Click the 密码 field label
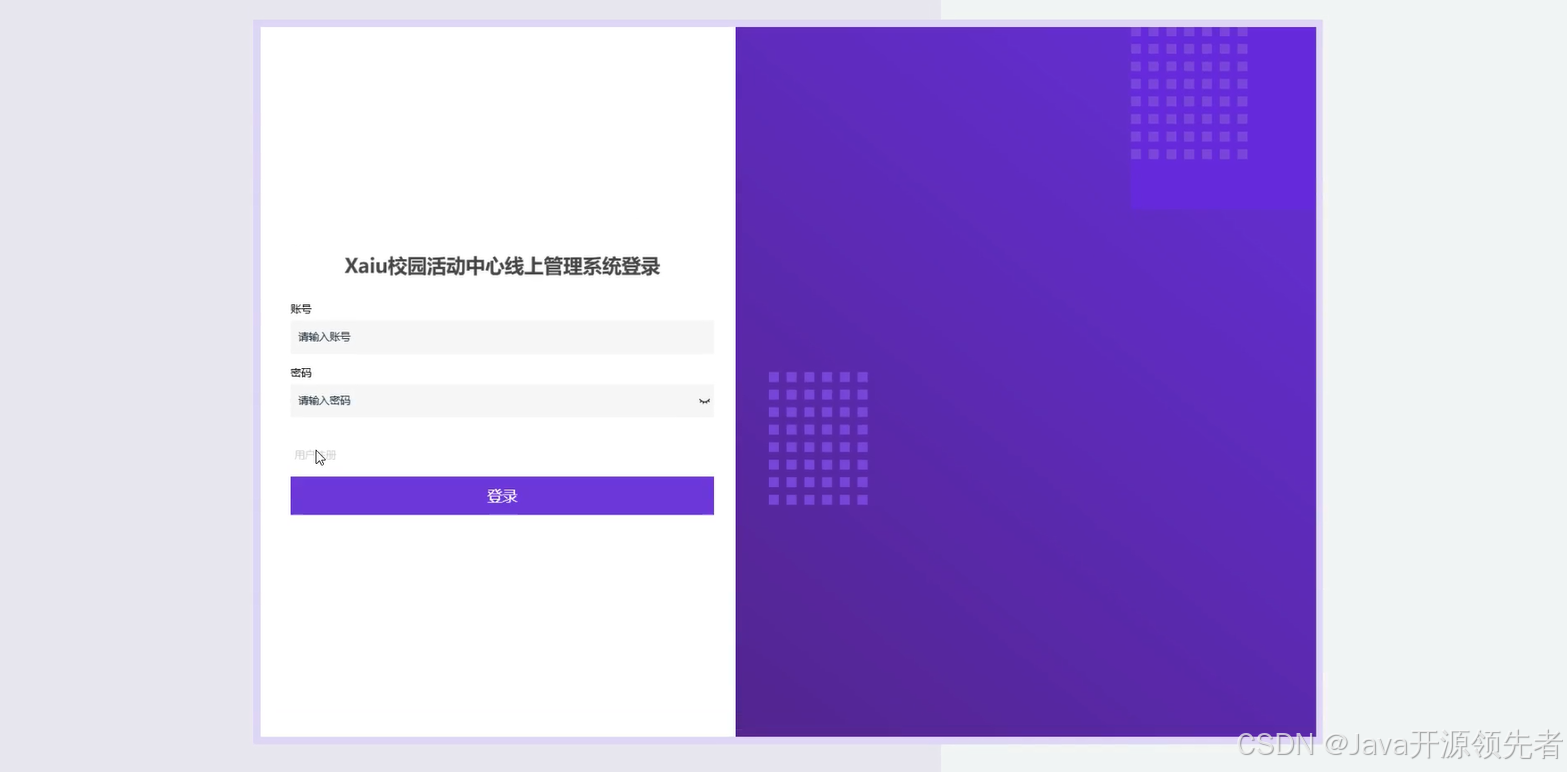This screenshot has width=1567, height=772. point(300,372)
